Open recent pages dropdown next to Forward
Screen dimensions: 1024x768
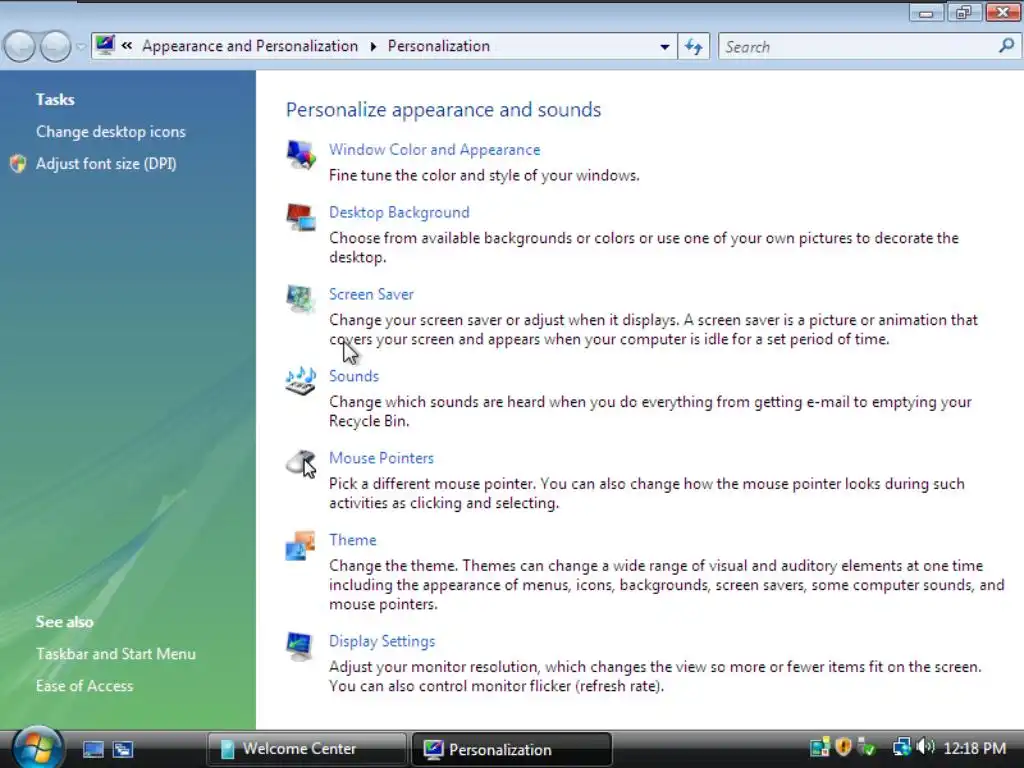pos(80,47)
